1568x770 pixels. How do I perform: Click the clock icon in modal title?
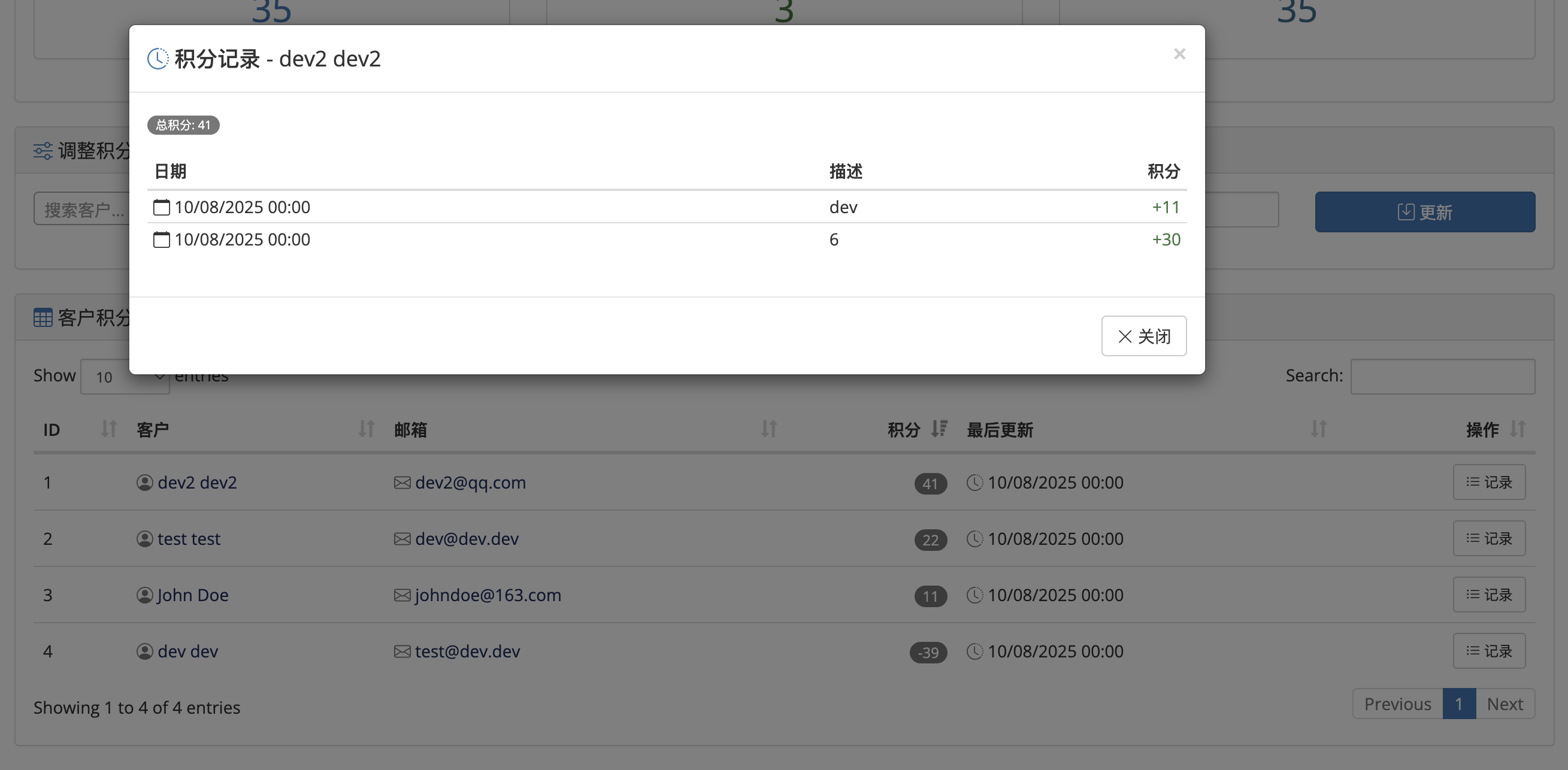coord(158,59)
